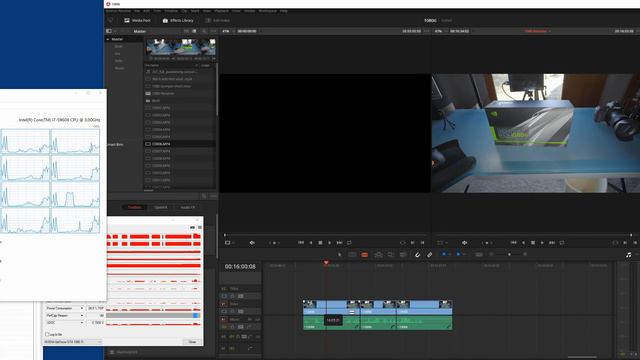640x360 pixels.
Task: Play reverse in source viewer
Action: pyautogui.click(x=311, y=242)
